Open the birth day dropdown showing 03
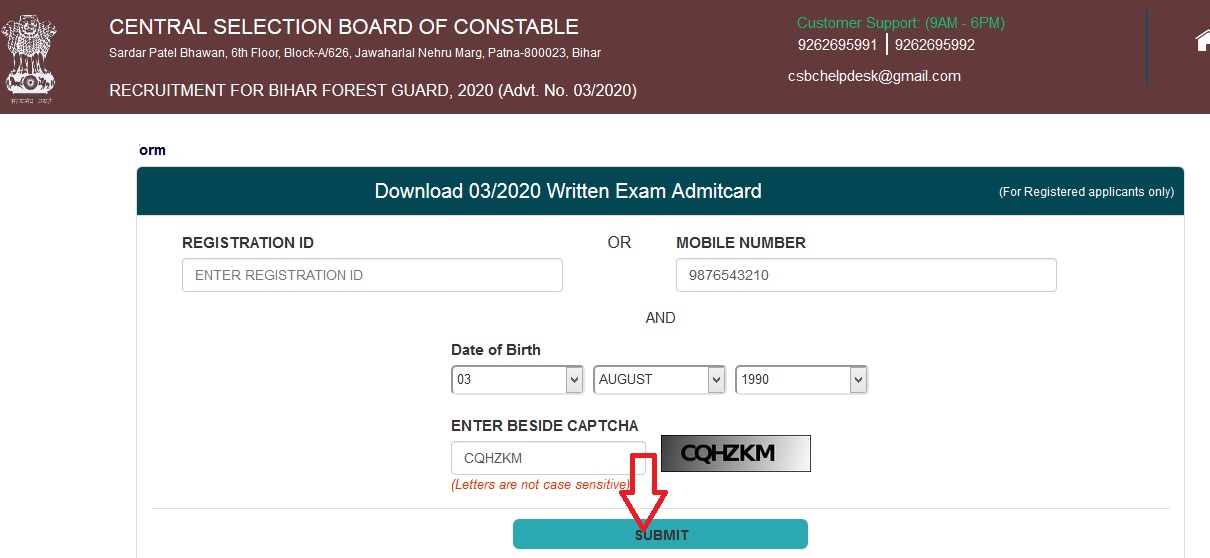The width and height of the screenshot is (1210, 558). coord(517,380)
